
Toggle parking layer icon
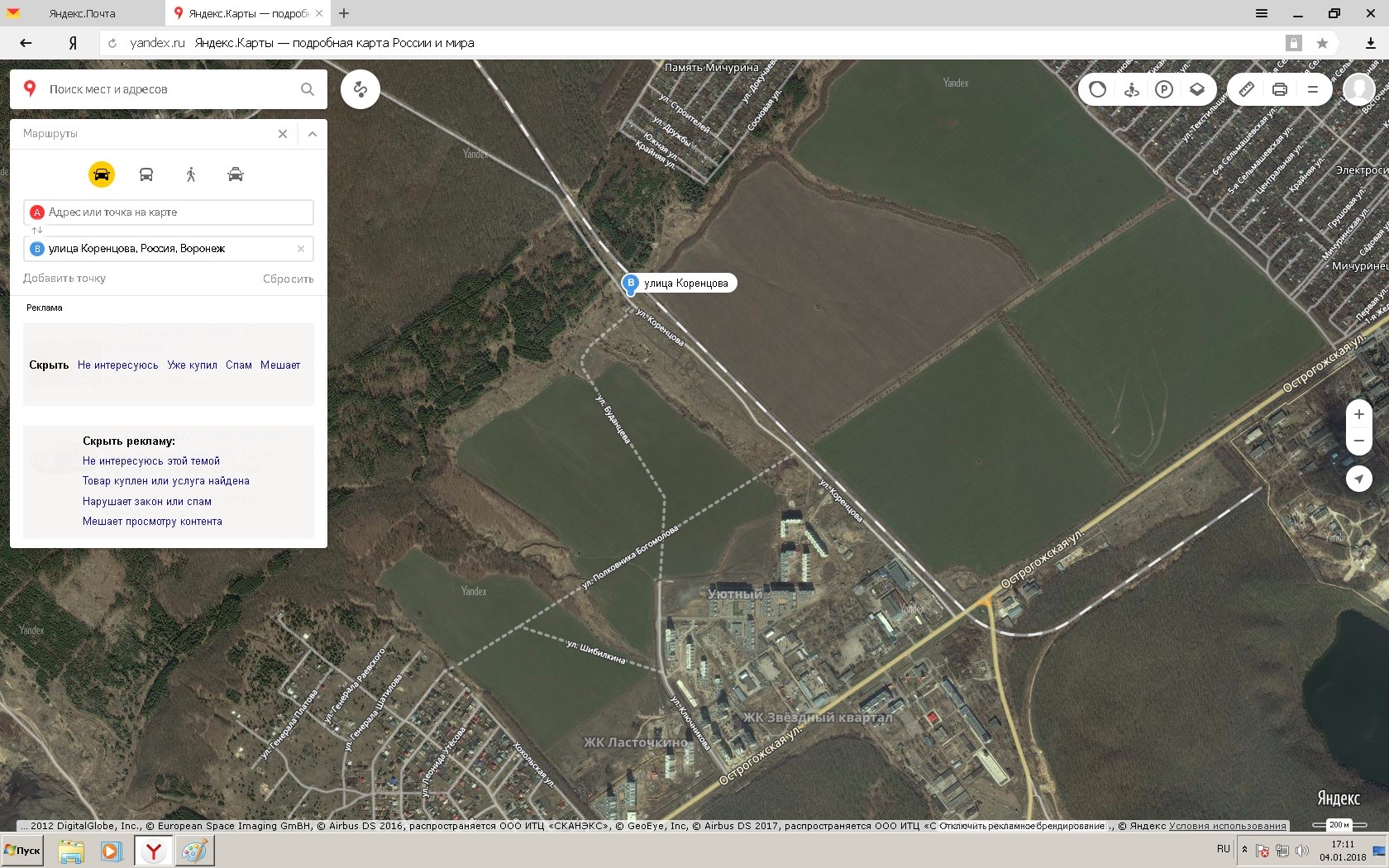click(x=1164, y=89)
